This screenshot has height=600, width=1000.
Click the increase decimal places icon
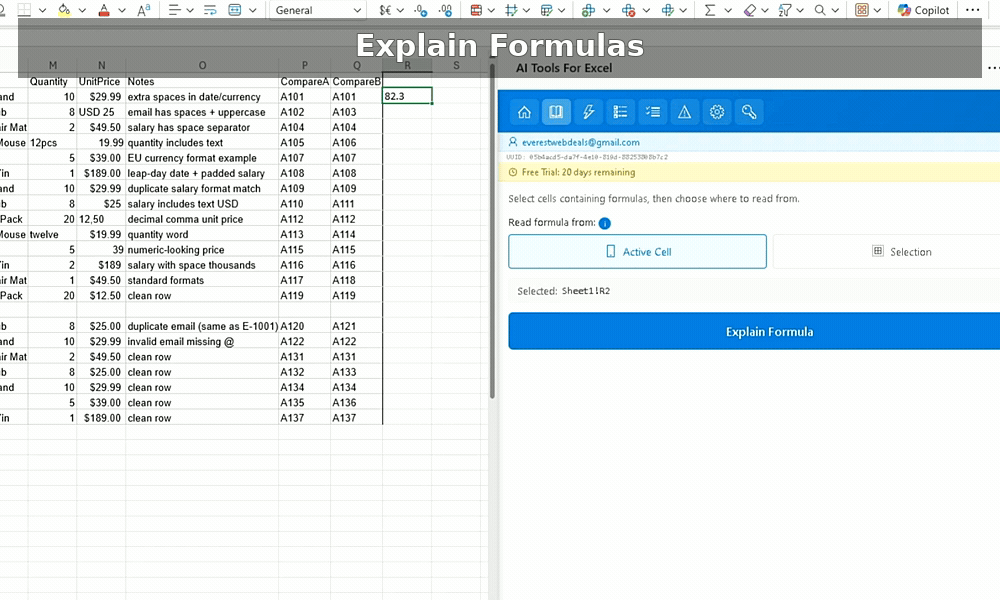pos(421,10)
